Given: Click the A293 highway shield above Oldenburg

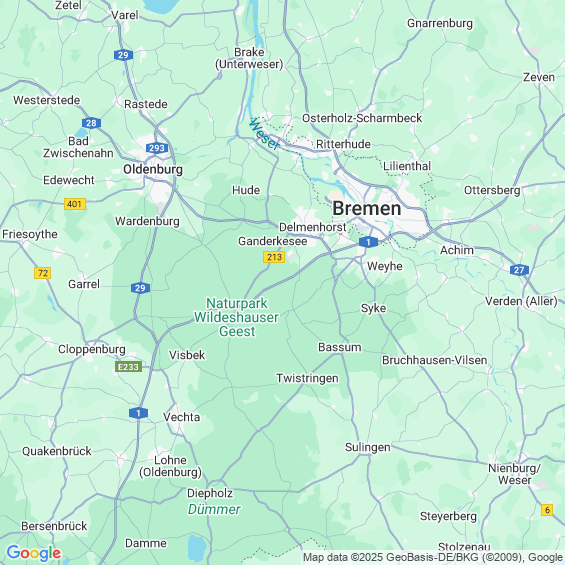Looking at the screenshot, I should (157, 148).
